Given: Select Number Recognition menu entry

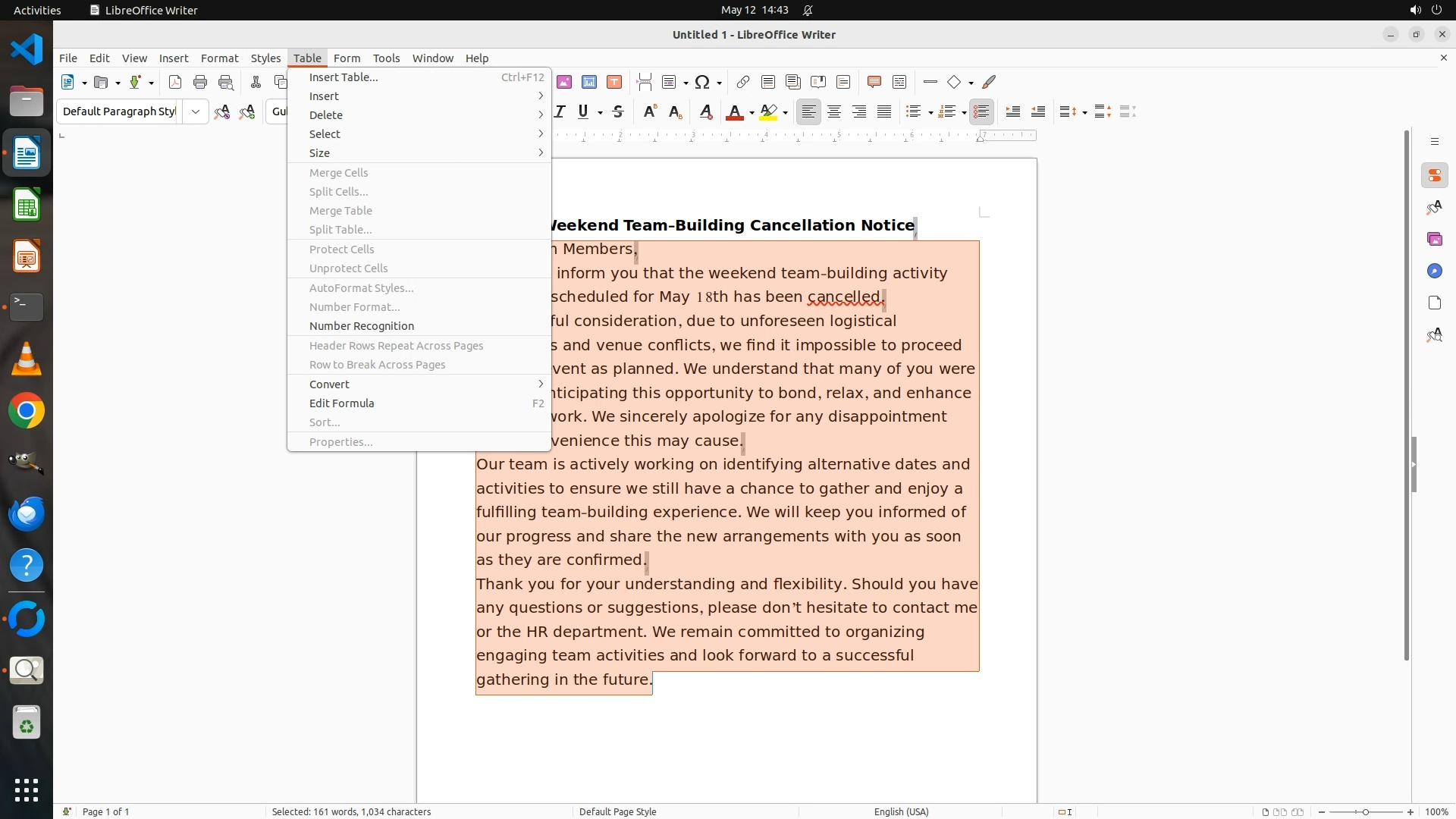Looking at the screenshot, I should tap(362, 326).
